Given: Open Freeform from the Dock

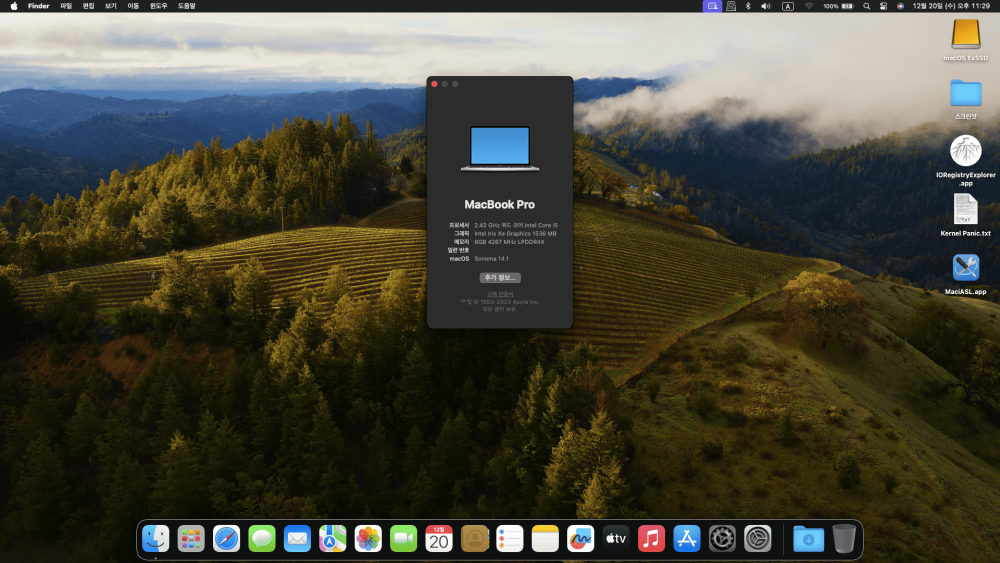Looking at the screenshot, I should [580, 539].
